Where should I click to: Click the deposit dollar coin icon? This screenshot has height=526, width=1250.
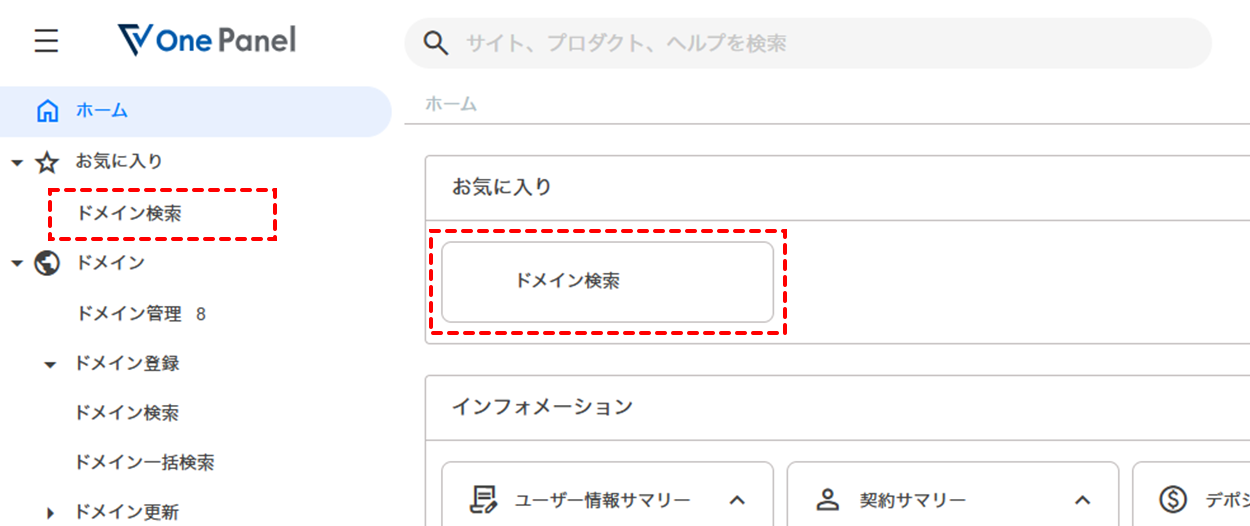[x=1172, y=499]
